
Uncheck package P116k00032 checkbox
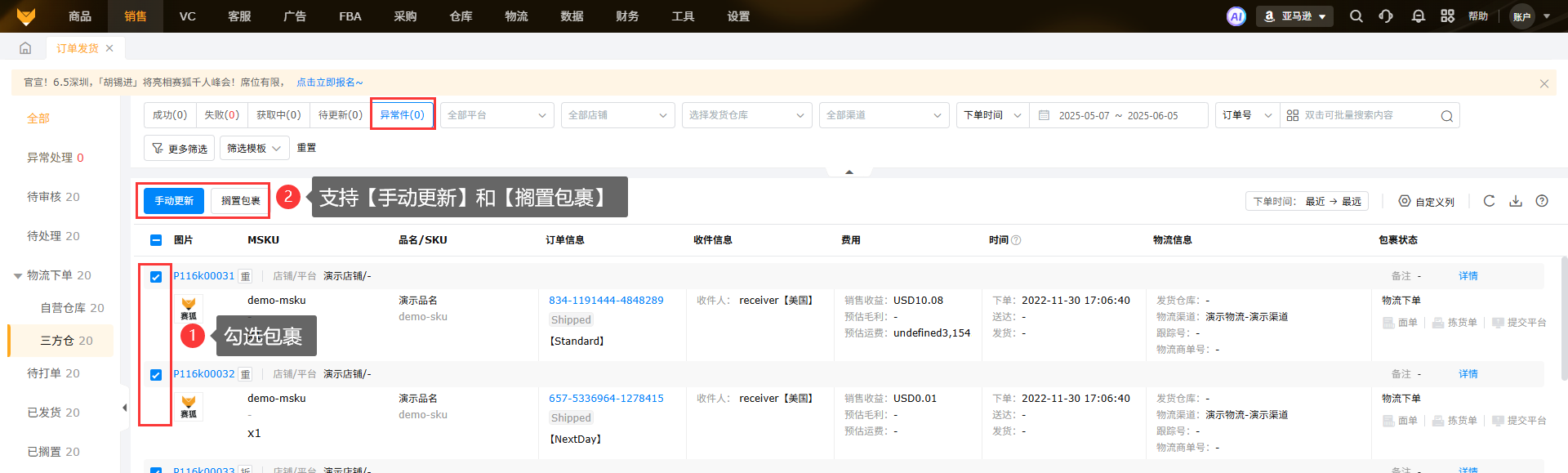tap(156, 375)
